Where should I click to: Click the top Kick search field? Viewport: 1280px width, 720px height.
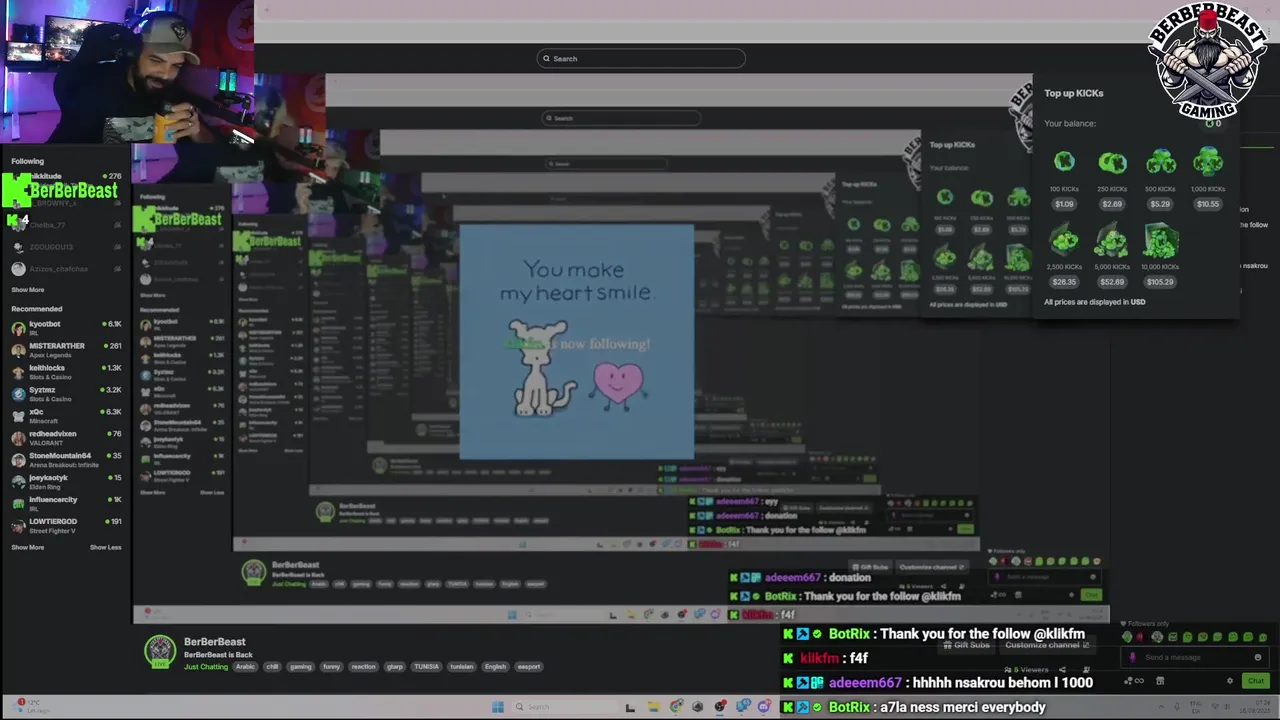641,58
